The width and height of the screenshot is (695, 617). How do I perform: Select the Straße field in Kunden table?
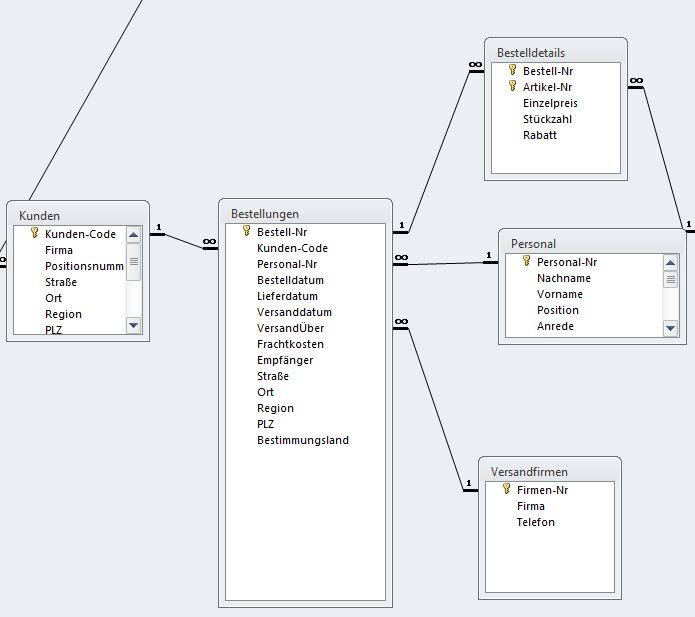pyautogui.click(x=61, y=282)
